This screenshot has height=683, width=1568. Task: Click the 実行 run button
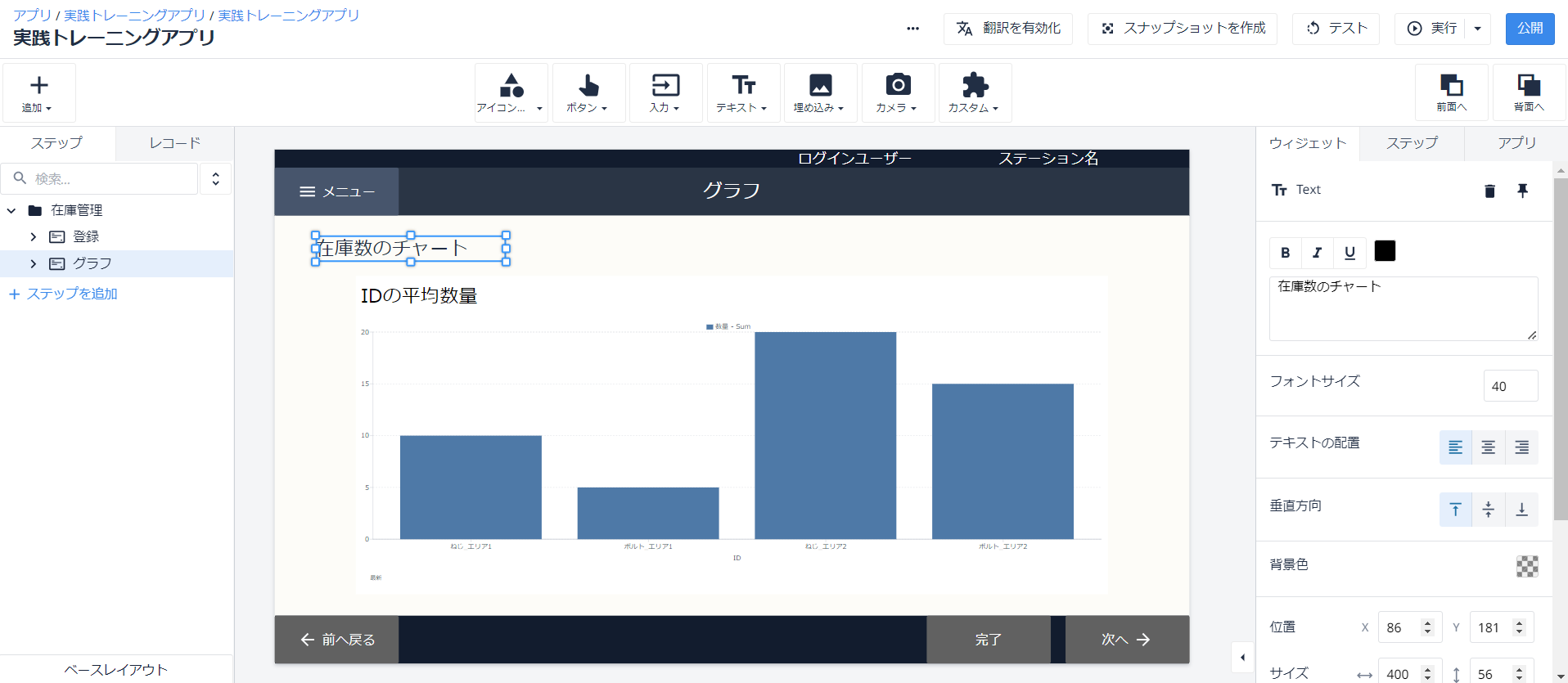[x=1431, y=29]
